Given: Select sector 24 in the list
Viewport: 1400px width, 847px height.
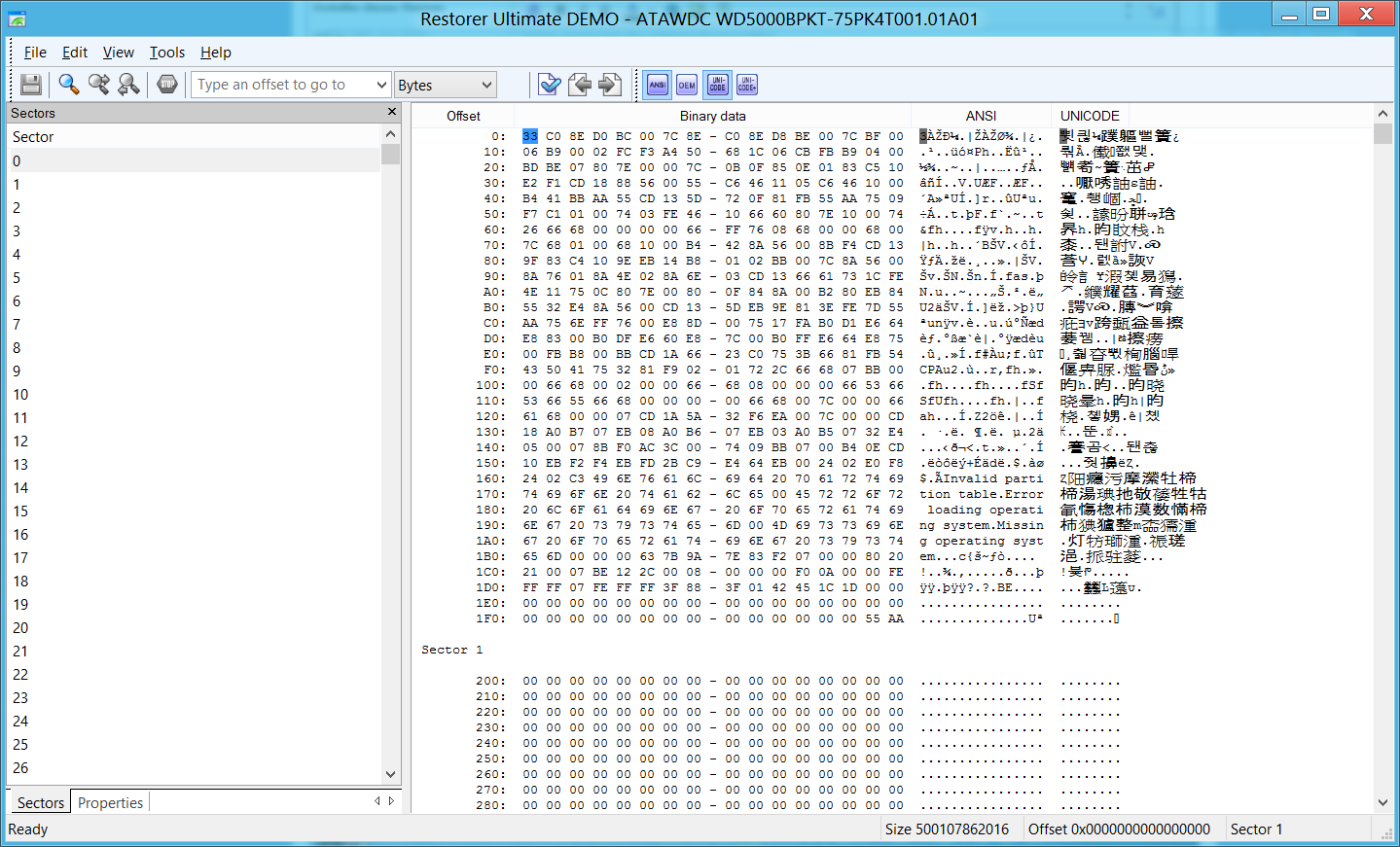Looking at the screenshot, I should pos(195,722).
